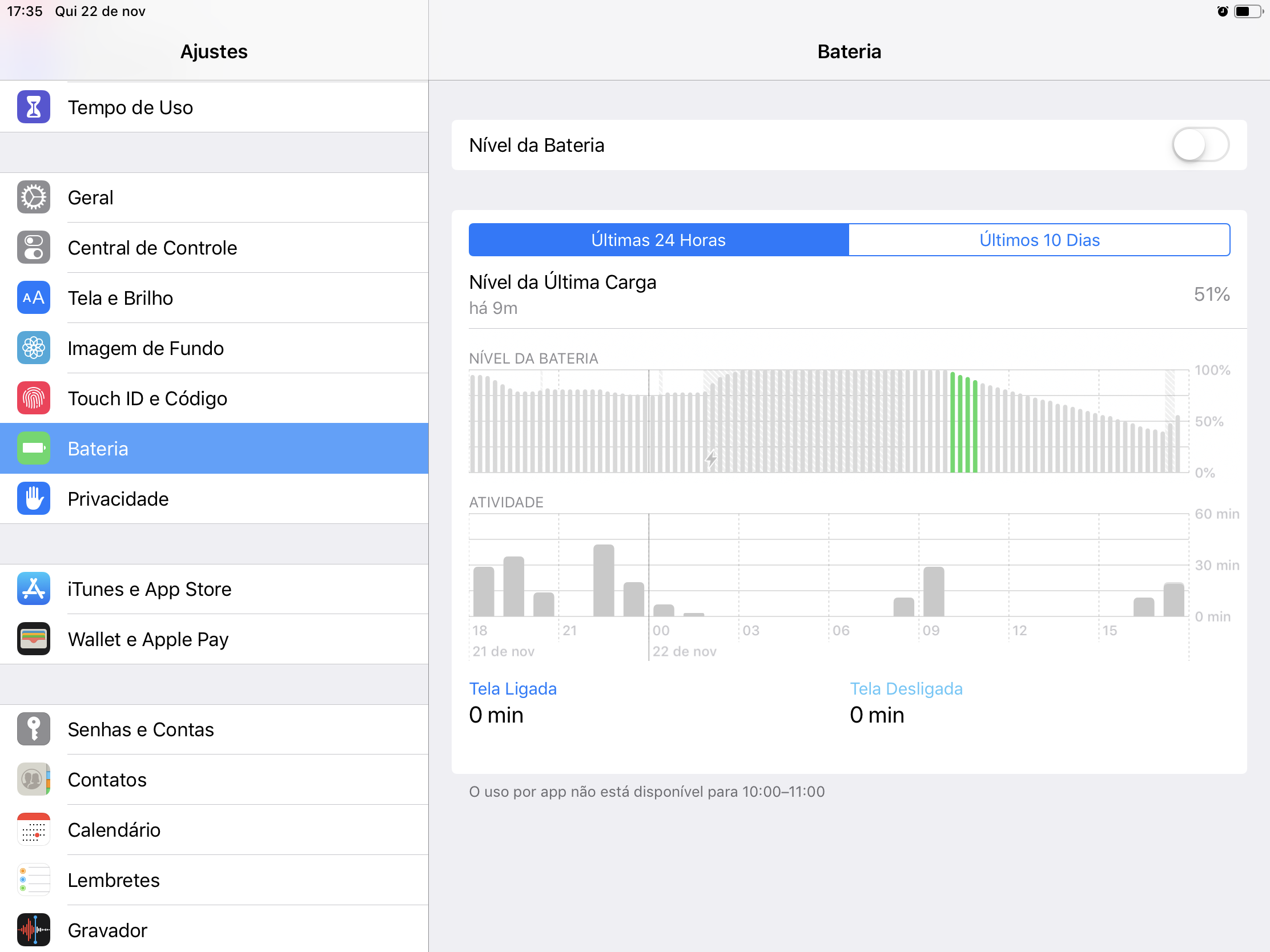This screenshot has height=952, width=1270.
Task: Open Imagem de Fundo flower icon
Action: pyautogui.click(x=33, y=348)
